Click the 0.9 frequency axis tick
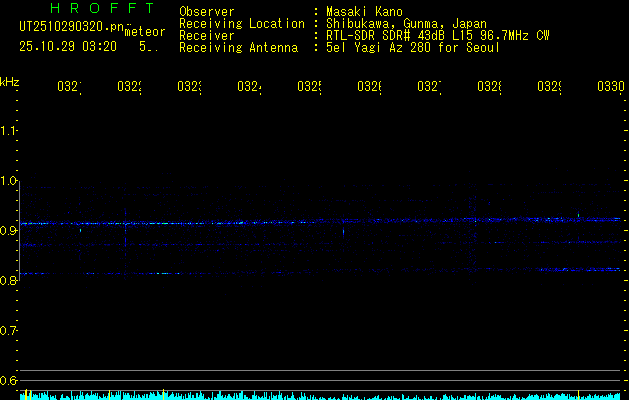Image resolution: width=629 pixels, height=400 pixels. click(x=9, y=231)
